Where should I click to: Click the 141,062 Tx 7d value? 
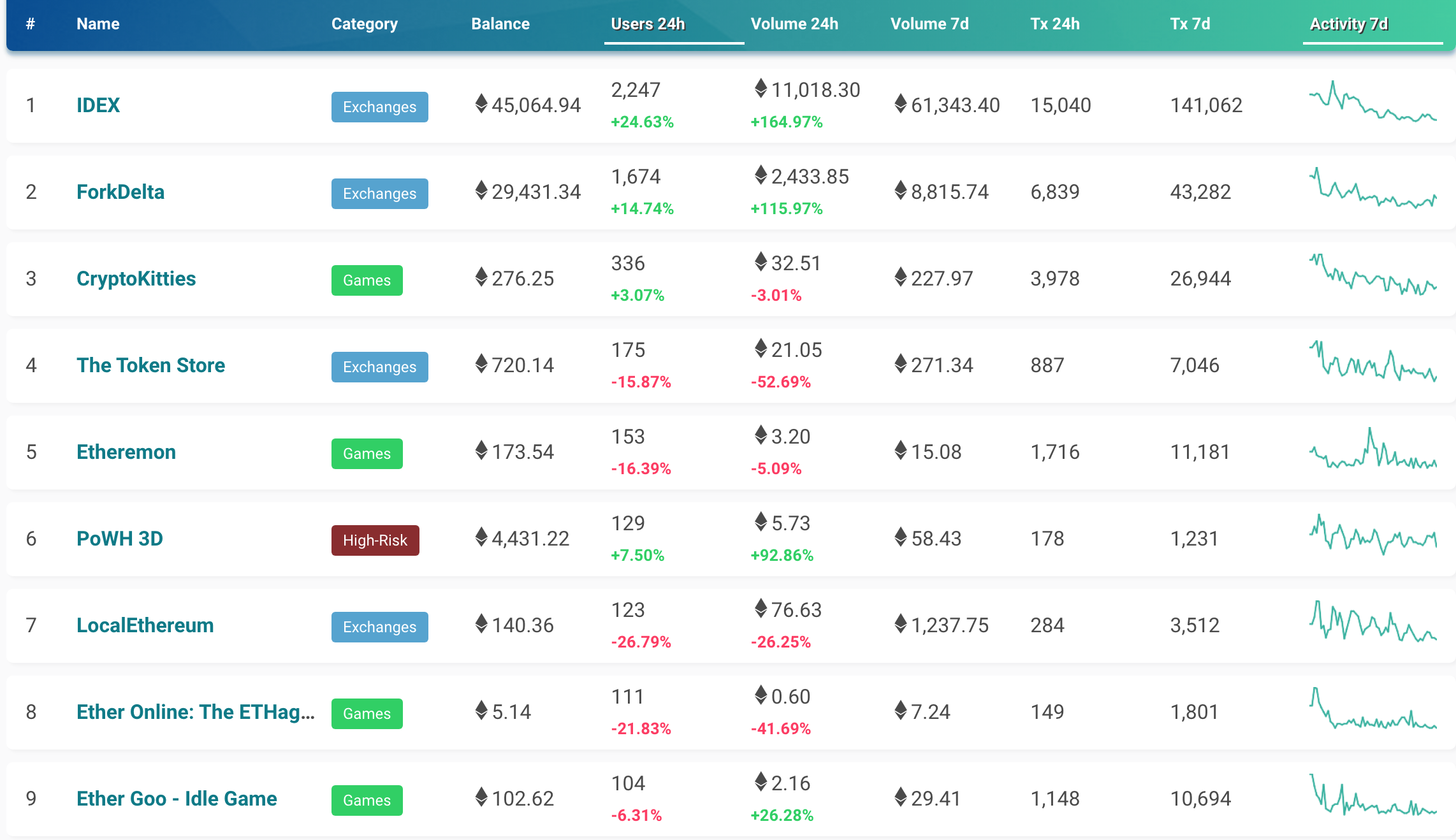point(1206,105)
